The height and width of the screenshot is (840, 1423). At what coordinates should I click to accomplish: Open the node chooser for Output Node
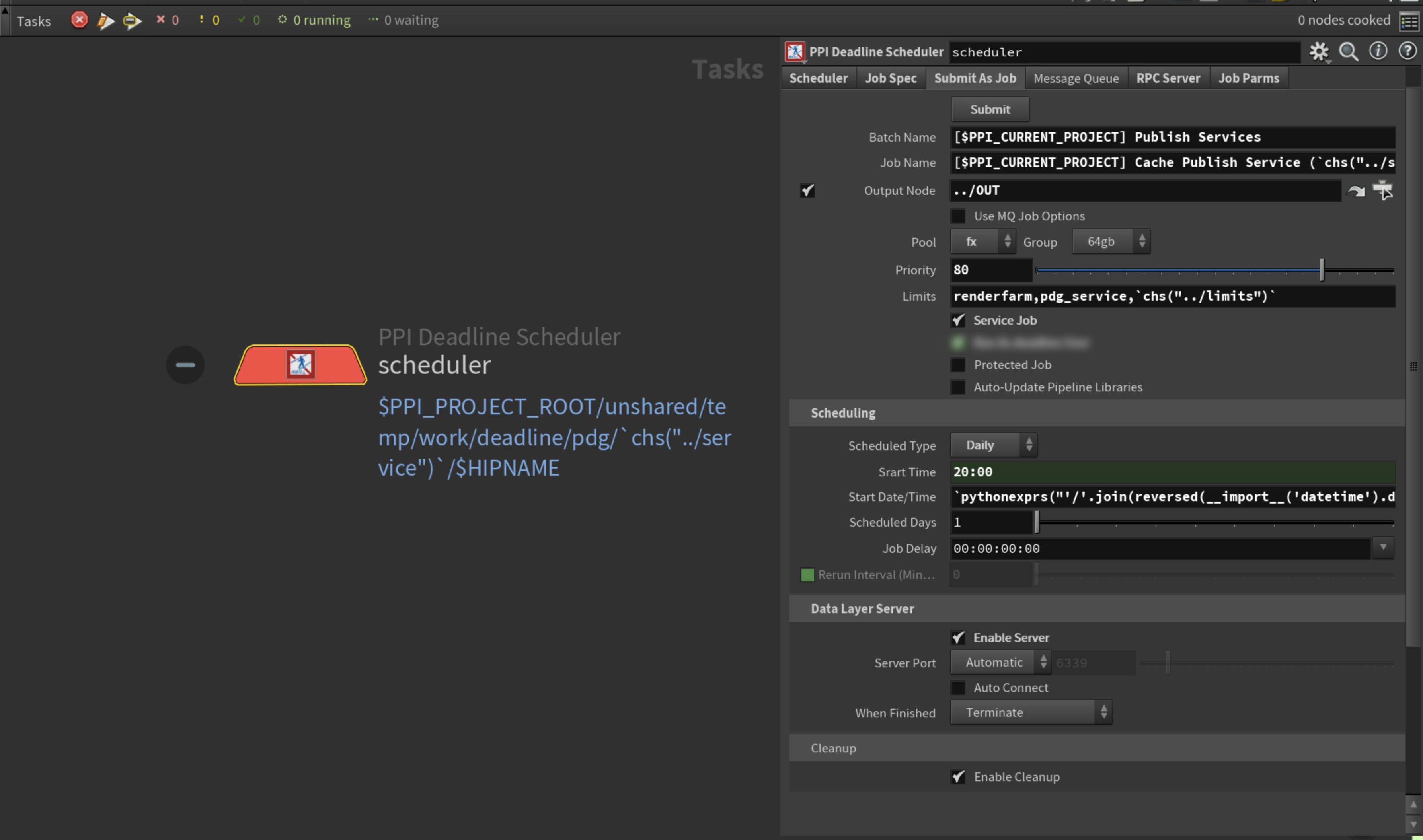(1383, 190)
